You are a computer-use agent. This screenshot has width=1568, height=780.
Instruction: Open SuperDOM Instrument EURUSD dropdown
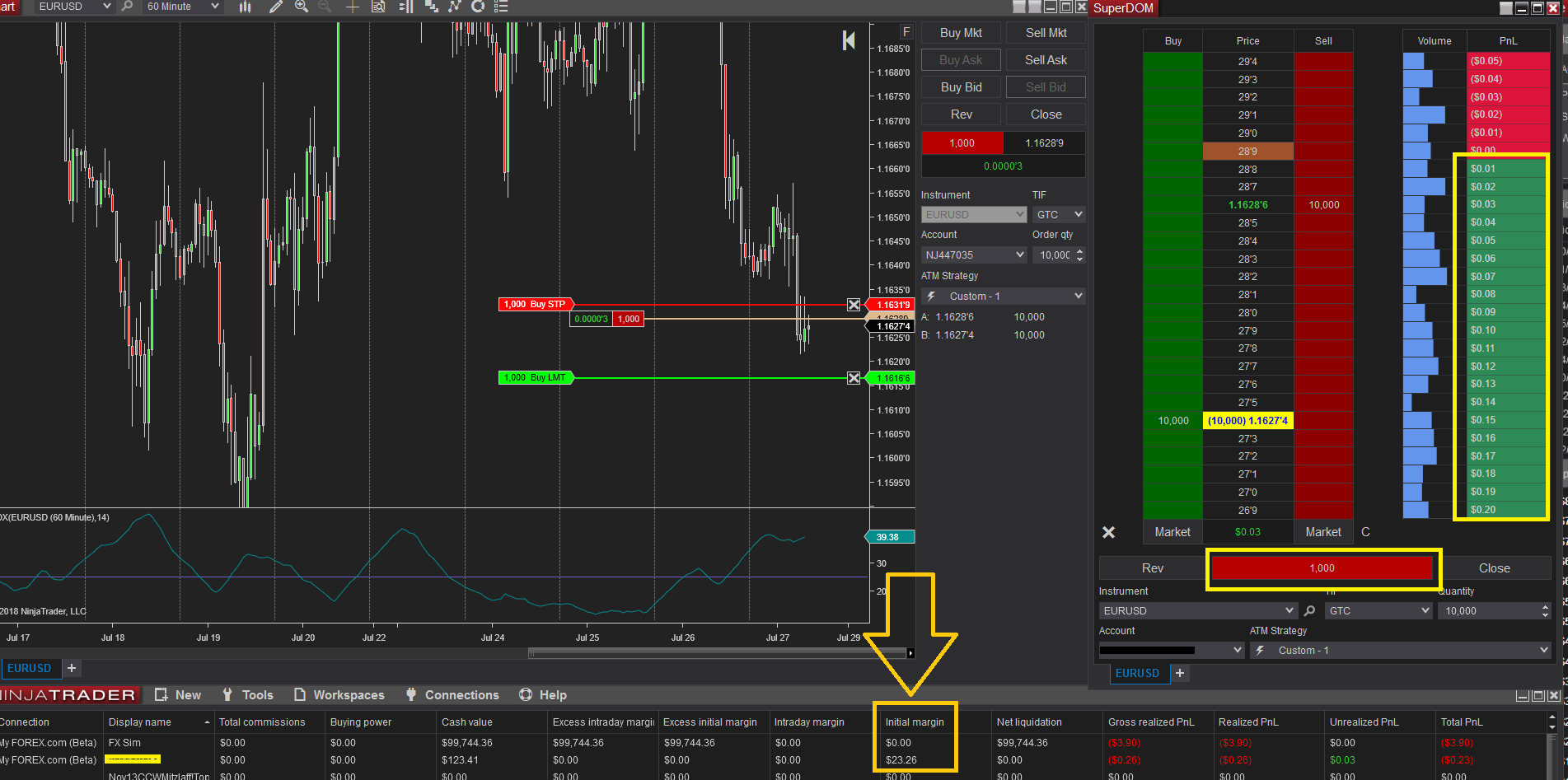1198,611
